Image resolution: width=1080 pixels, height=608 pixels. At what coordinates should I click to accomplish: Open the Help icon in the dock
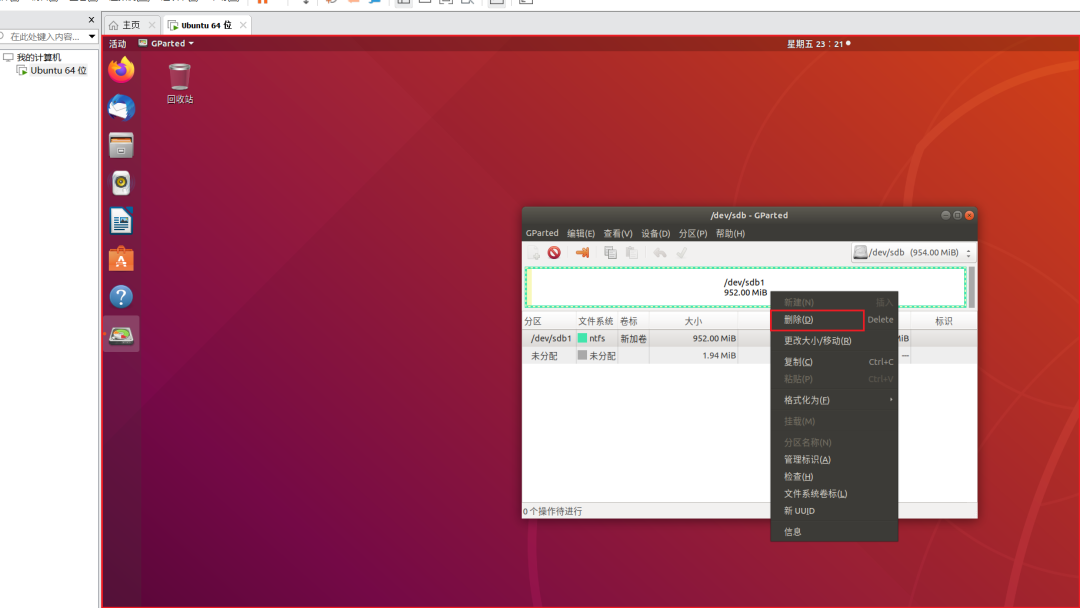pyautogui.click(x=121, y=297)
